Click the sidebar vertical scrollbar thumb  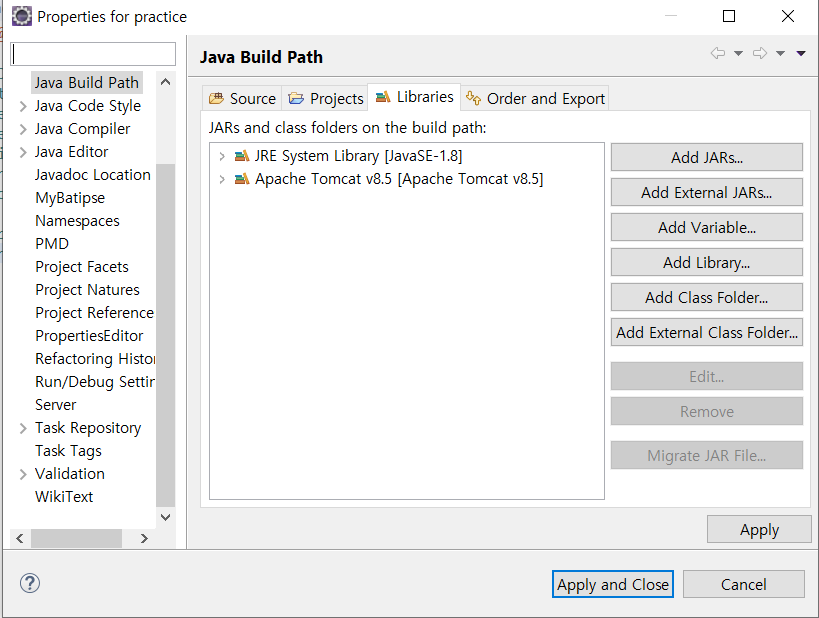tap(166, 335)
